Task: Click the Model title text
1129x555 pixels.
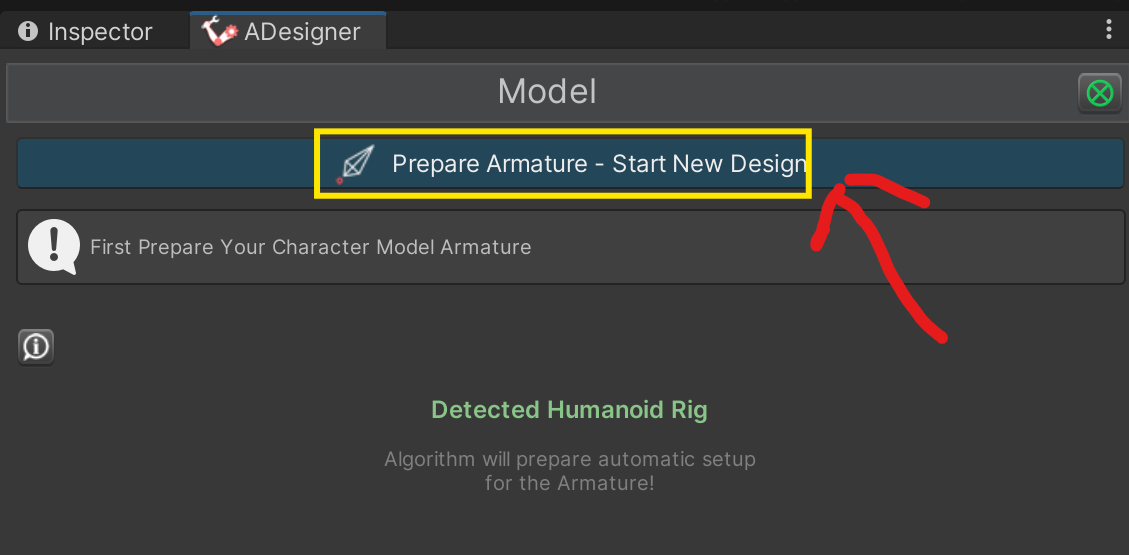Action: [x=547, y=92]
